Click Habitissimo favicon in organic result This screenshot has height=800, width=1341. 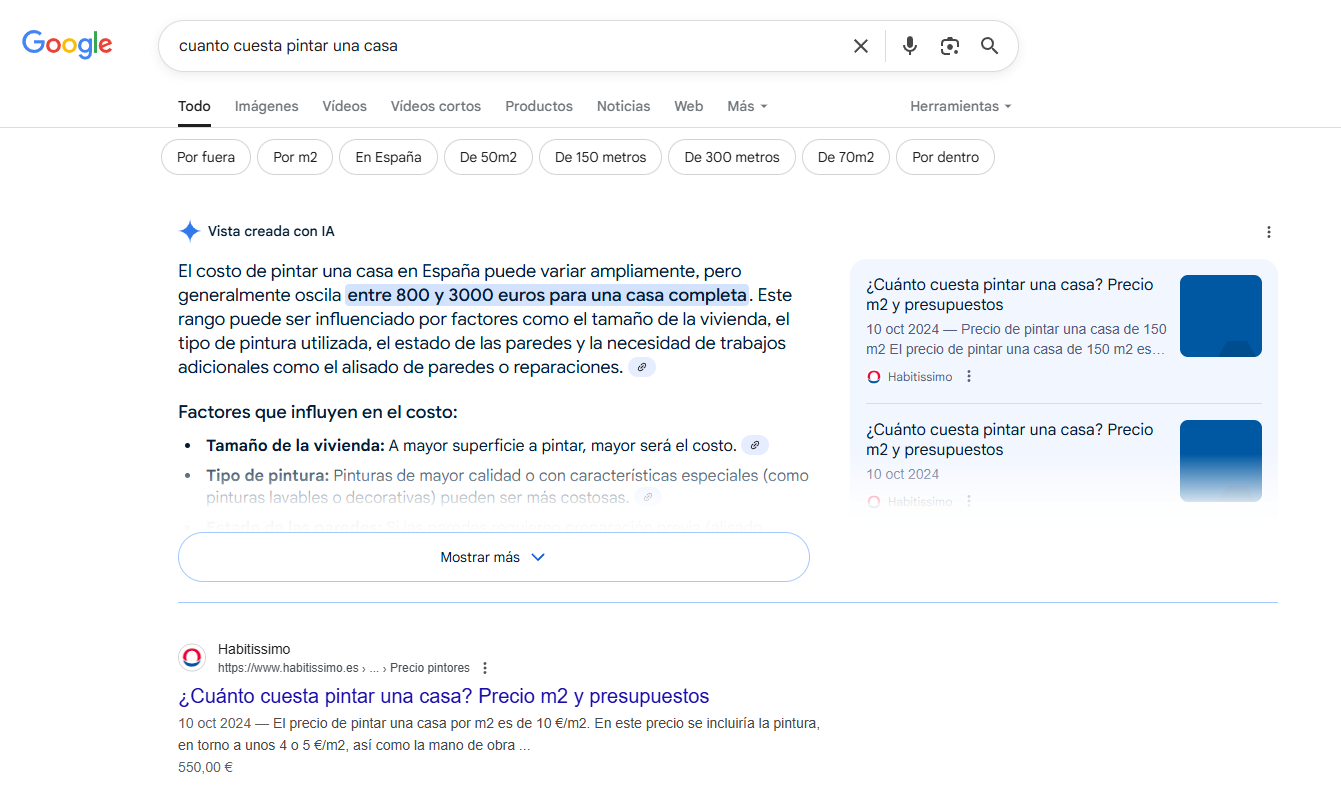click(x=192, y=658)
